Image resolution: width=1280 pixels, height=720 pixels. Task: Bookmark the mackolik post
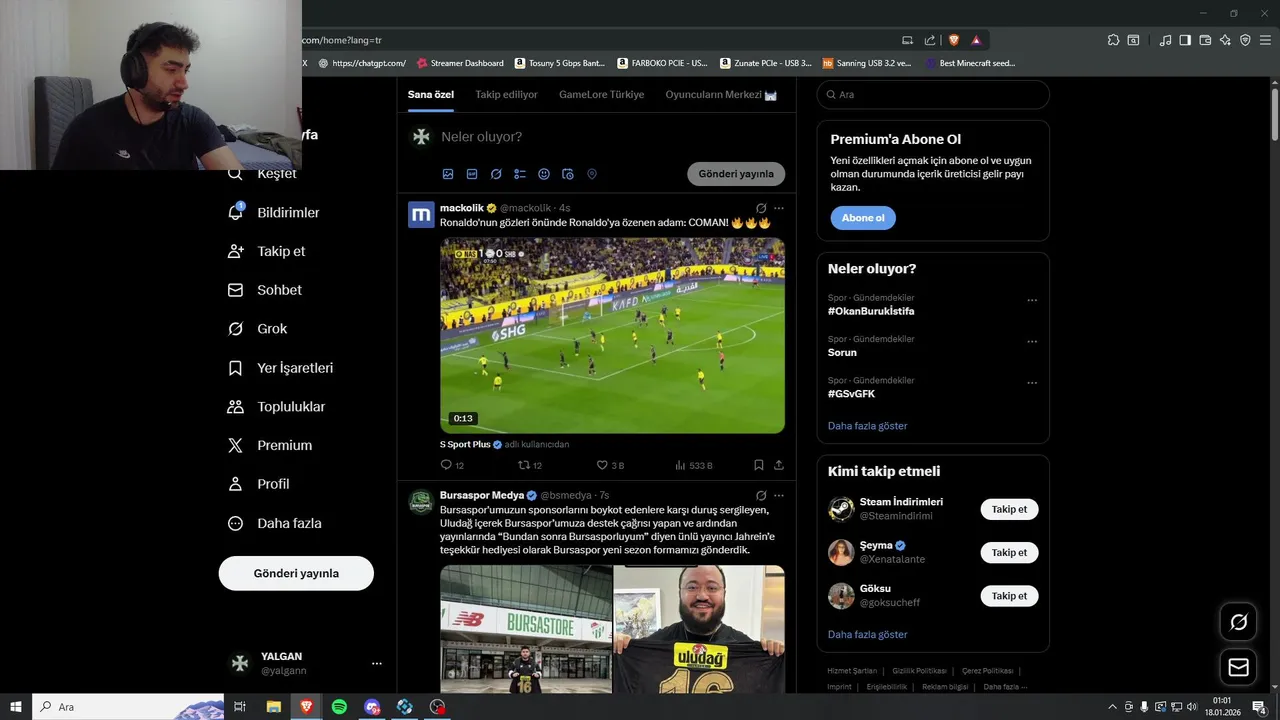pyautogui.click(x=759, y=465)
